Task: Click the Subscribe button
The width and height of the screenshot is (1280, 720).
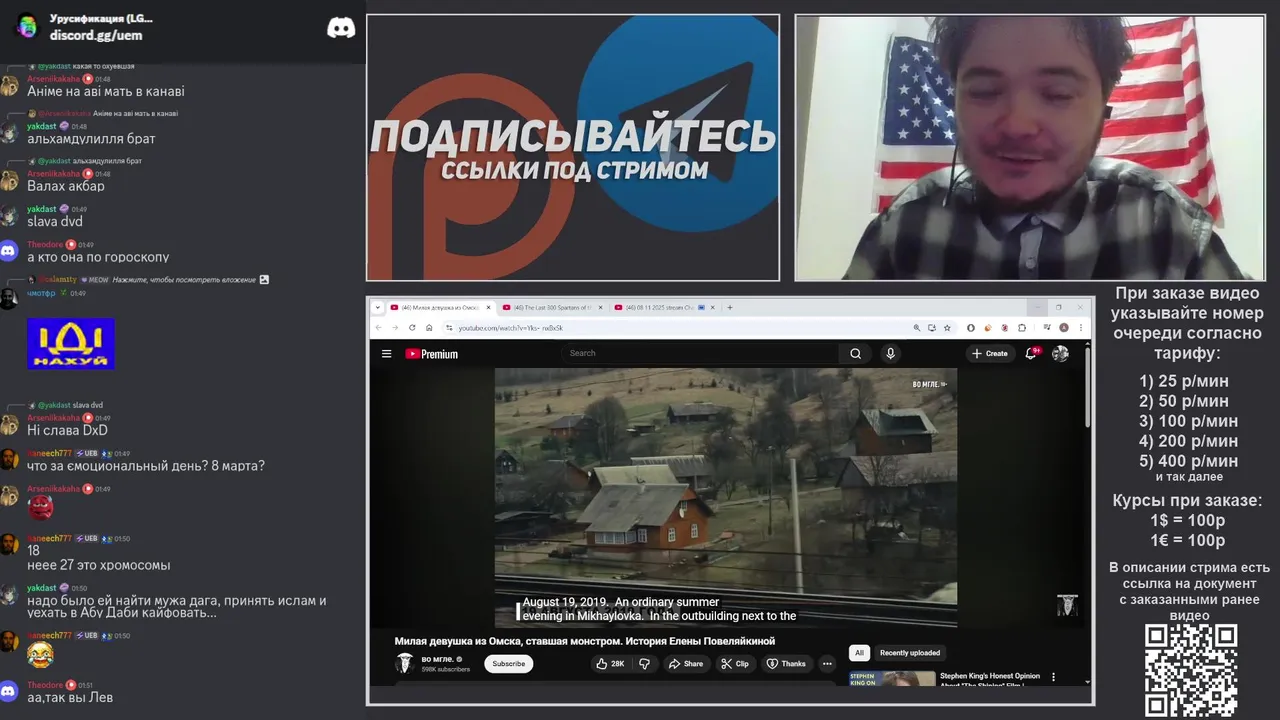Action: (x=508, y=663)
